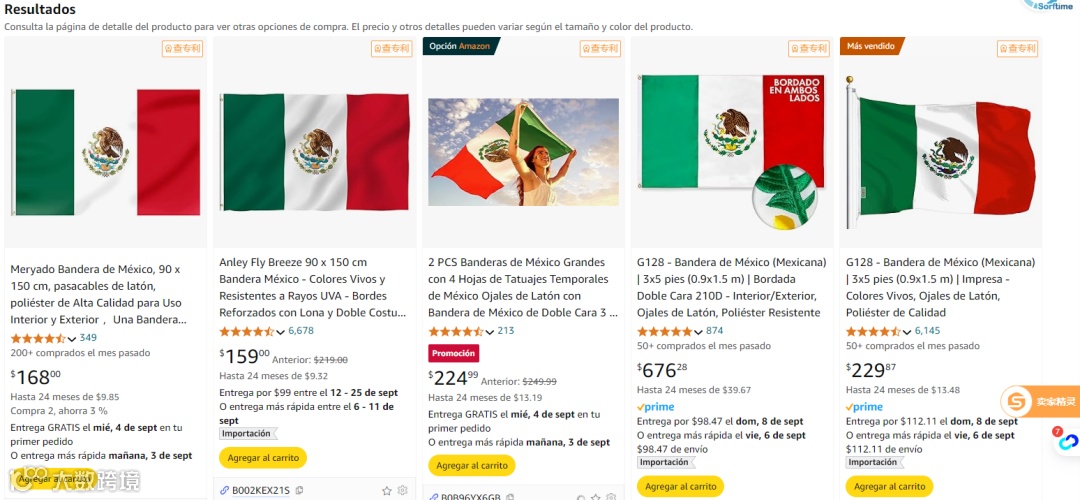
Task: Star the Anley Fly Breeze listing
Action: coord(387,491)
